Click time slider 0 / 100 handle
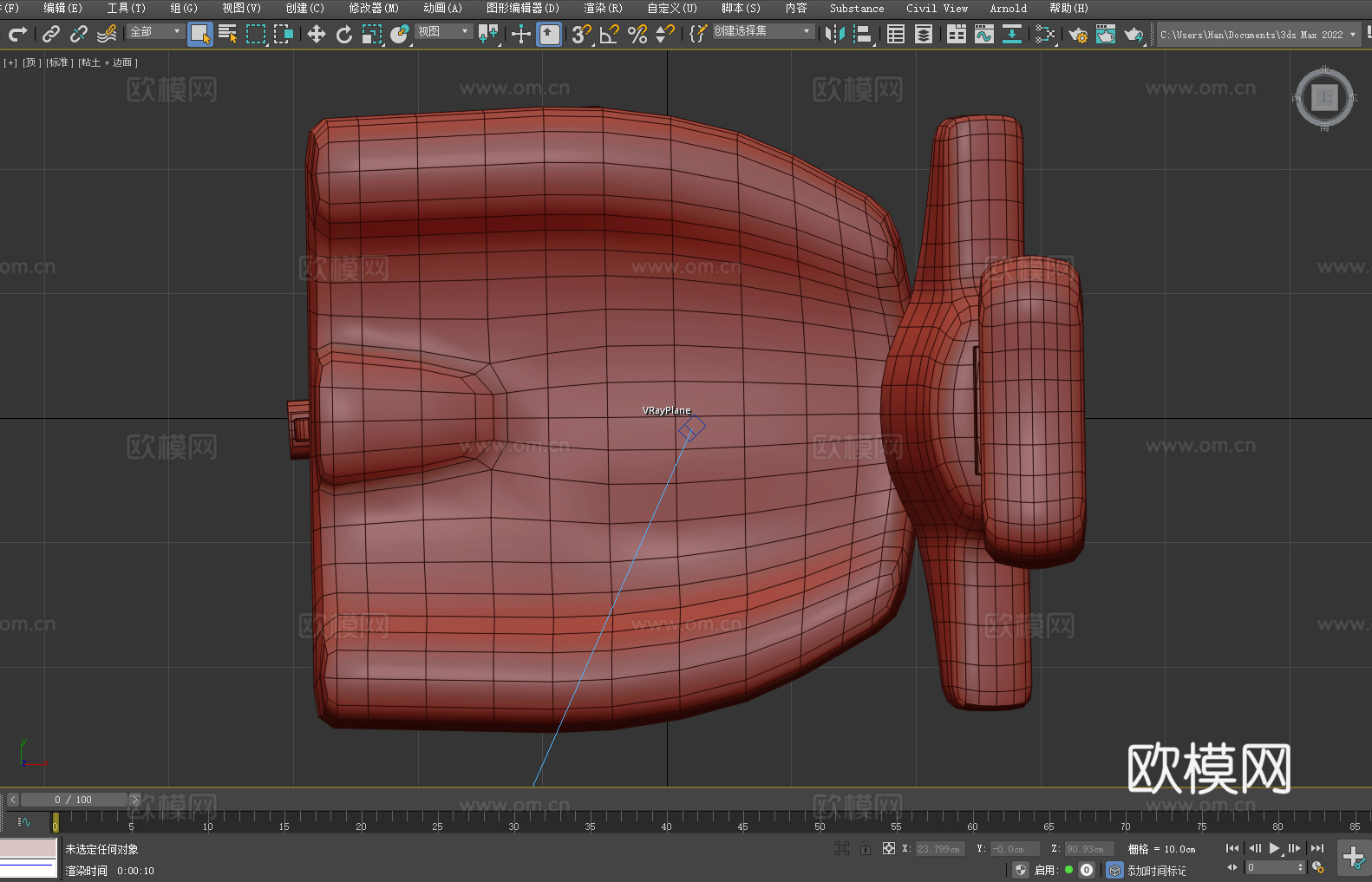 (x=74, y=800)
